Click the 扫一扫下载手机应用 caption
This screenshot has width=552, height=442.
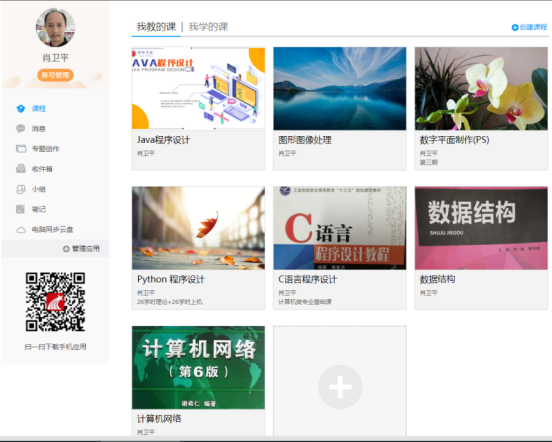55,347
